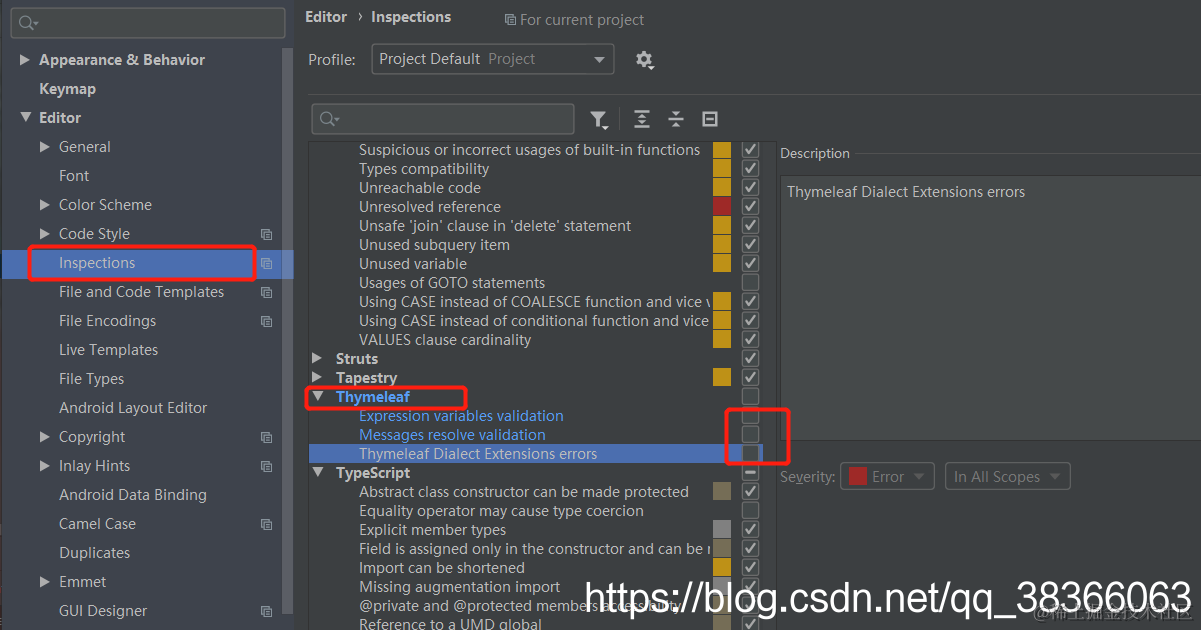Expand the Code Style node

point(44,234)
